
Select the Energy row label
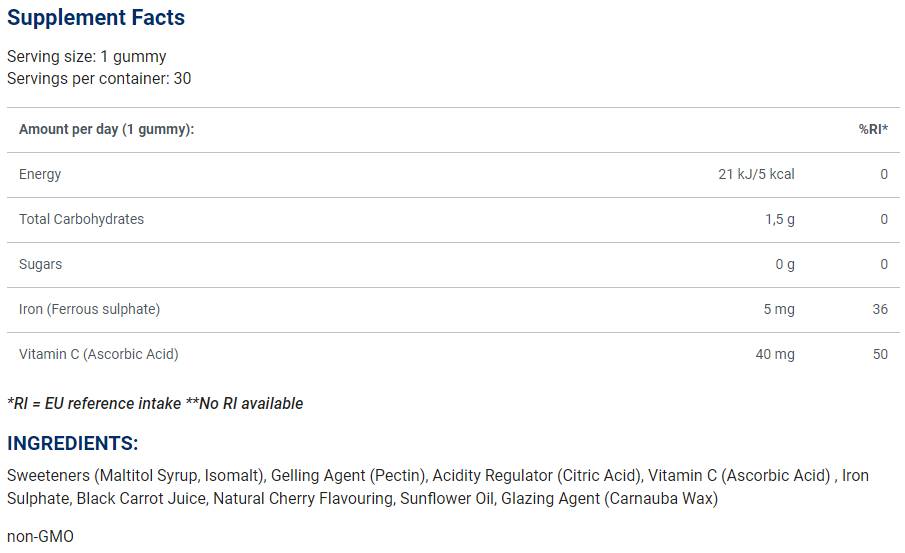pos(40,174)
